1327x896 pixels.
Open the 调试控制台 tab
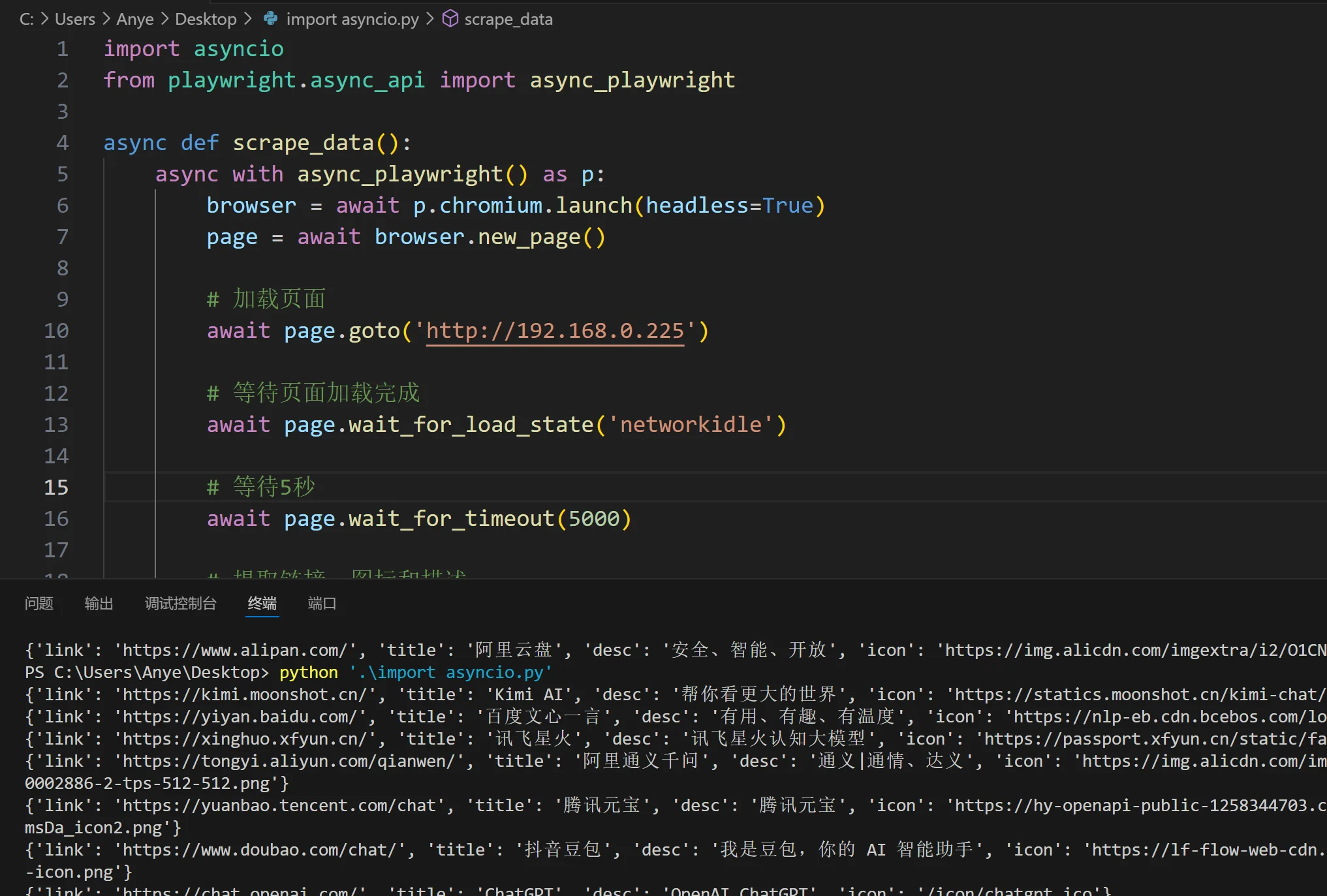click(x=181, y=604)
